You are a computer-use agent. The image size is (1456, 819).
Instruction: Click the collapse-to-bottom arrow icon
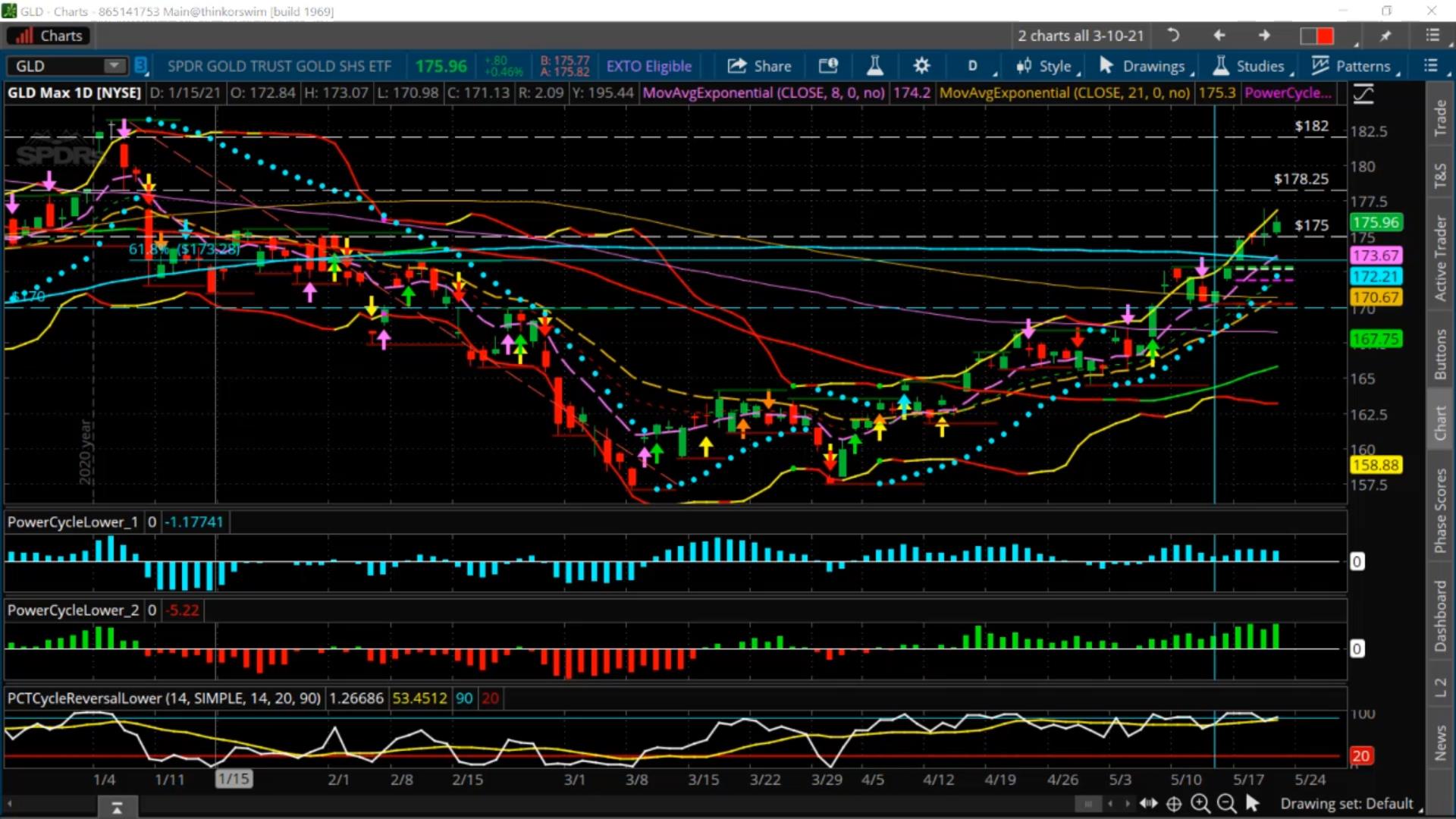click(117, 808)
